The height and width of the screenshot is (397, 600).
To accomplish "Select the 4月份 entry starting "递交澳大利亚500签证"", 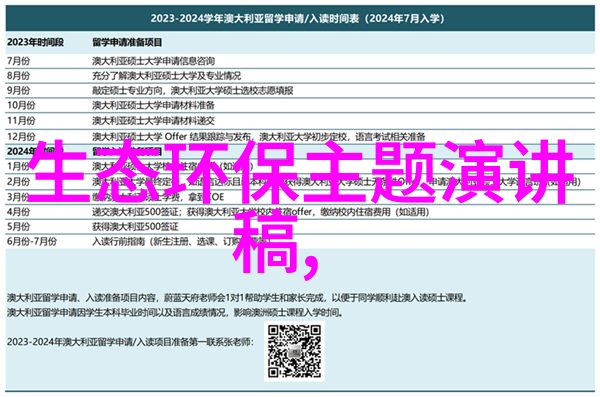I will 261,212.
